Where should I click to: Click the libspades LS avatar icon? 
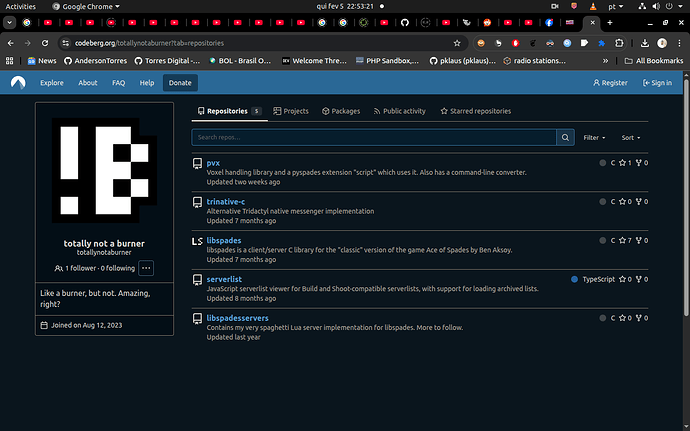click(197, 241)
